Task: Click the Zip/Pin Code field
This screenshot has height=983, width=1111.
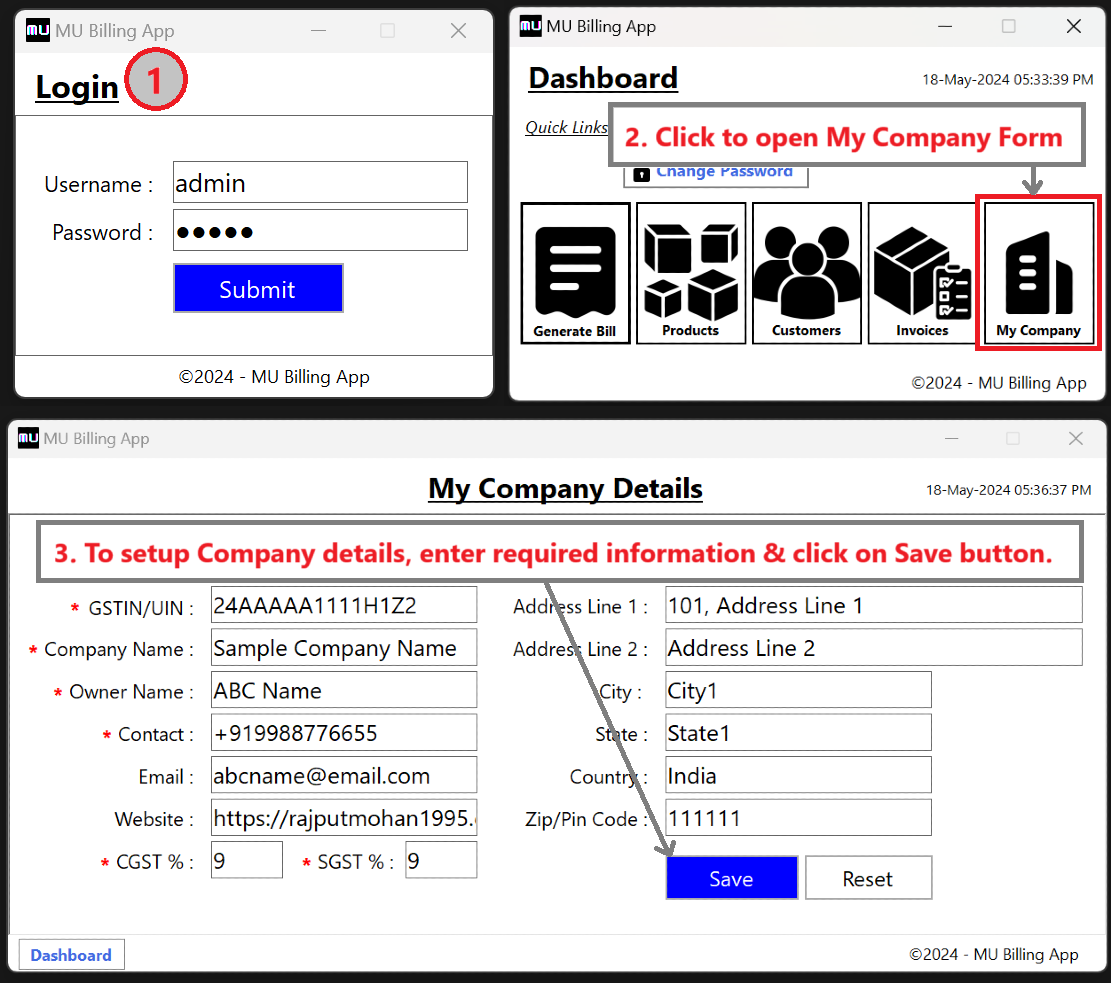Action: point(798,818)
